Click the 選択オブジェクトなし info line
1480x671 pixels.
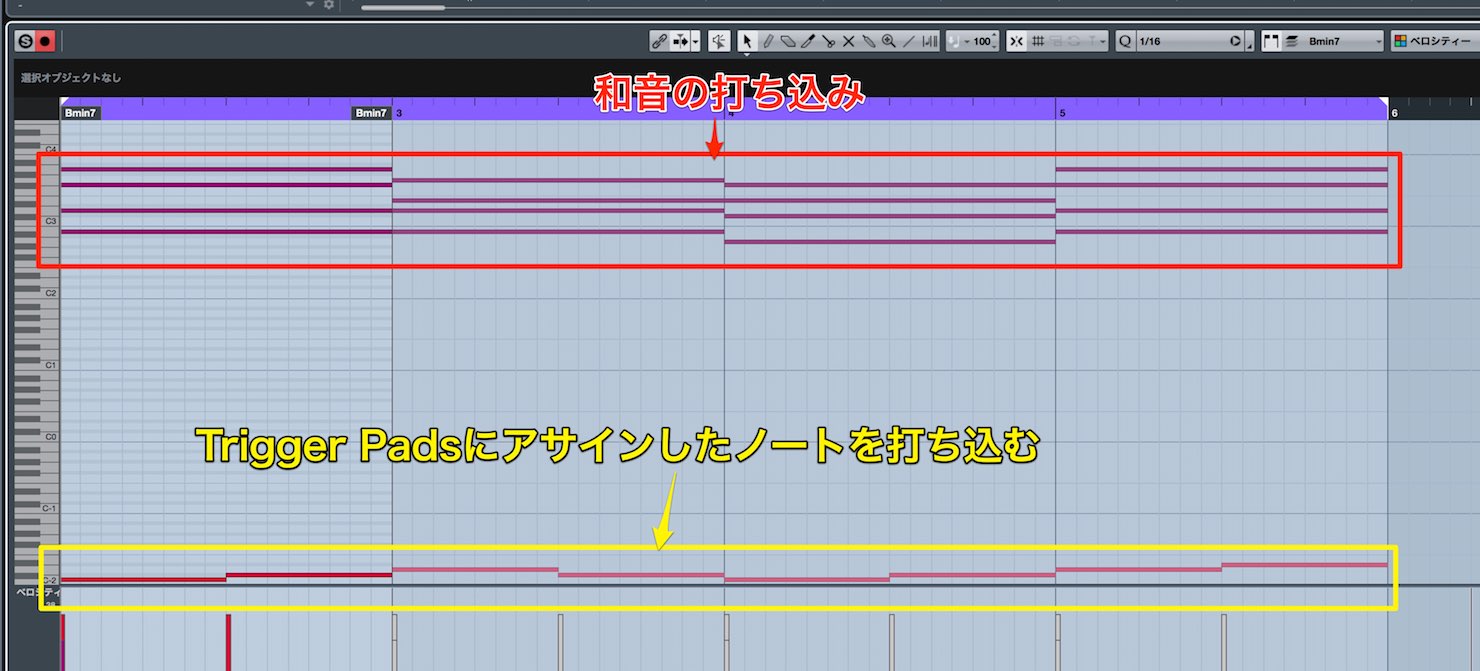point(71,77)
